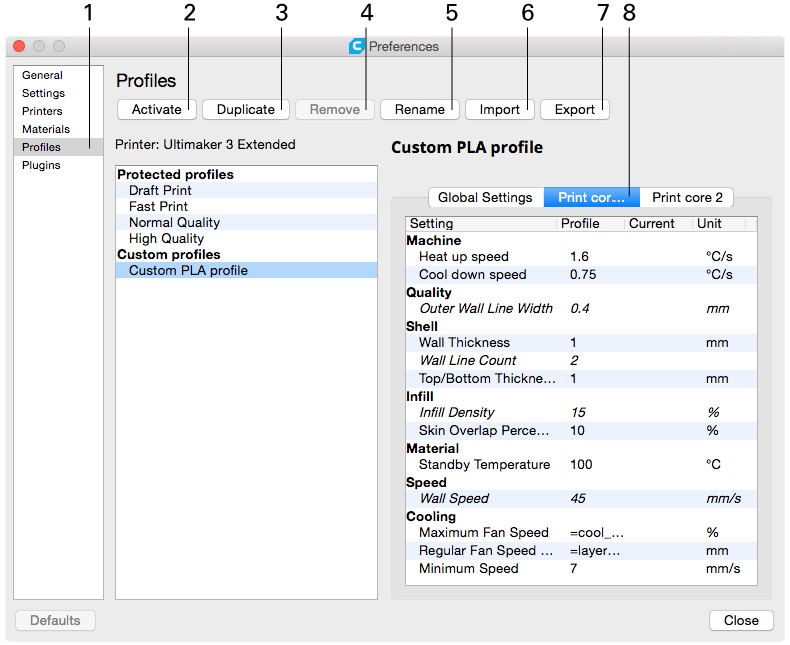The image size is (790, 645).
Task: Choose the Normal Quality profile
Action: [x=246, y=223]
